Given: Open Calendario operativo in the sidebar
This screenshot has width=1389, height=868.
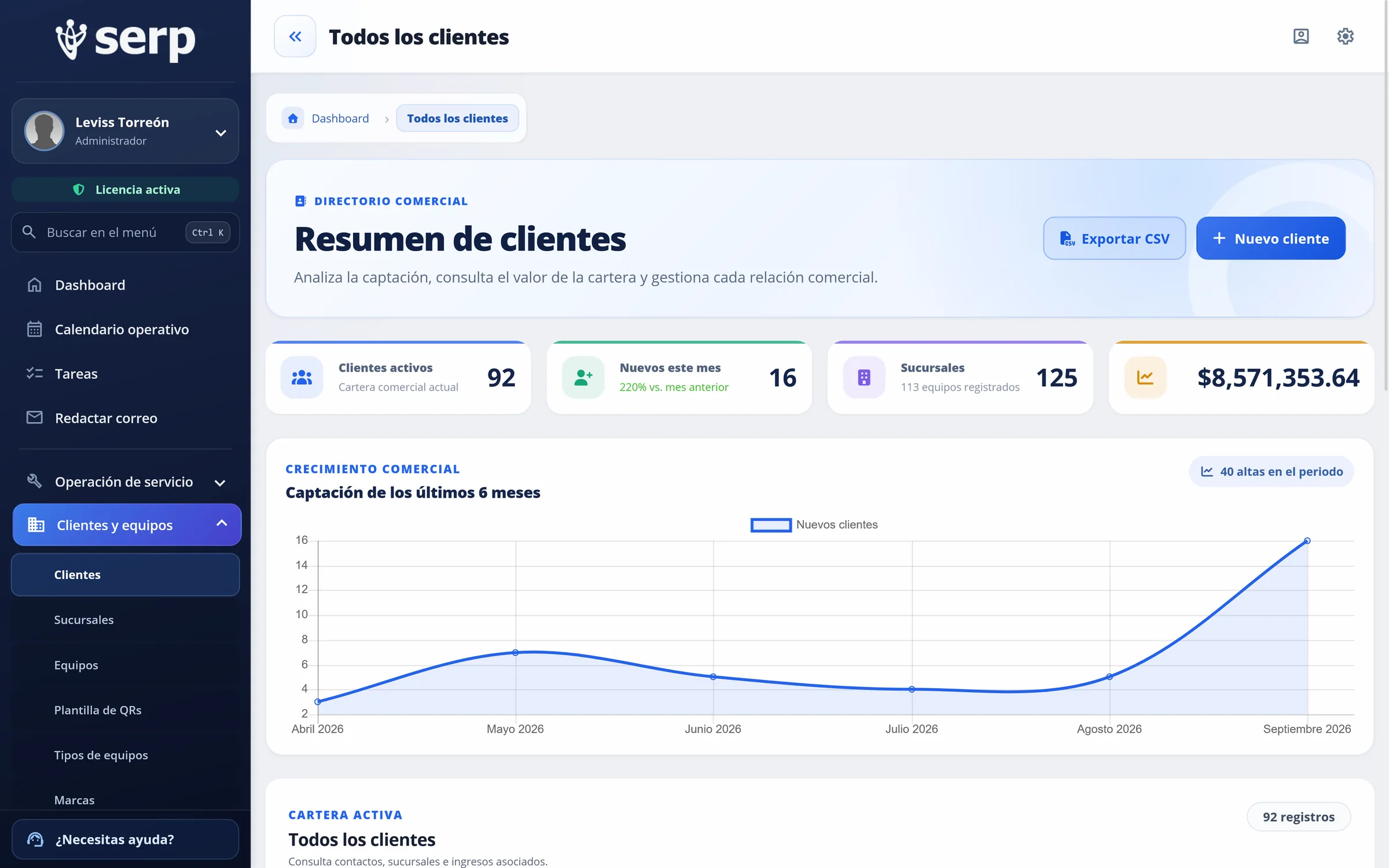Looking at the screenshot, I should coord(126,329).
